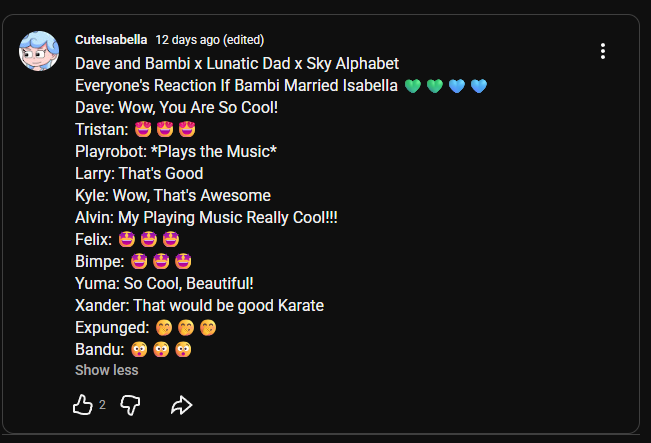
Task: Click last star-eyes emoji on Felix's line
Action: pyautogui.click(x=170, y=239)
